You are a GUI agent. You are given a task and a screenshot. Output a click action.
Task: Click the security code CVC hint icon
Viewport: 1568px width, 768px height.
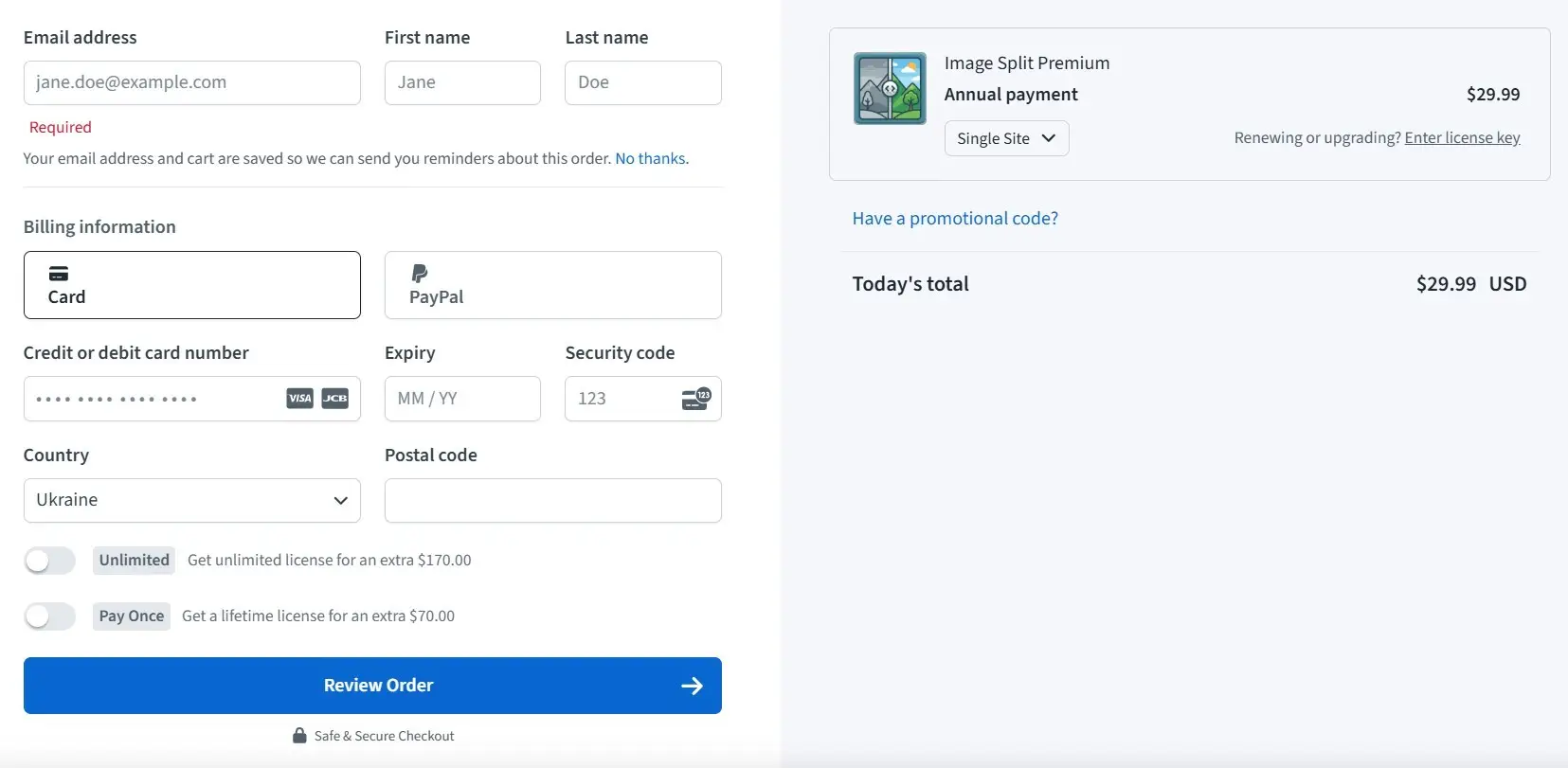[x=696, y=399]
